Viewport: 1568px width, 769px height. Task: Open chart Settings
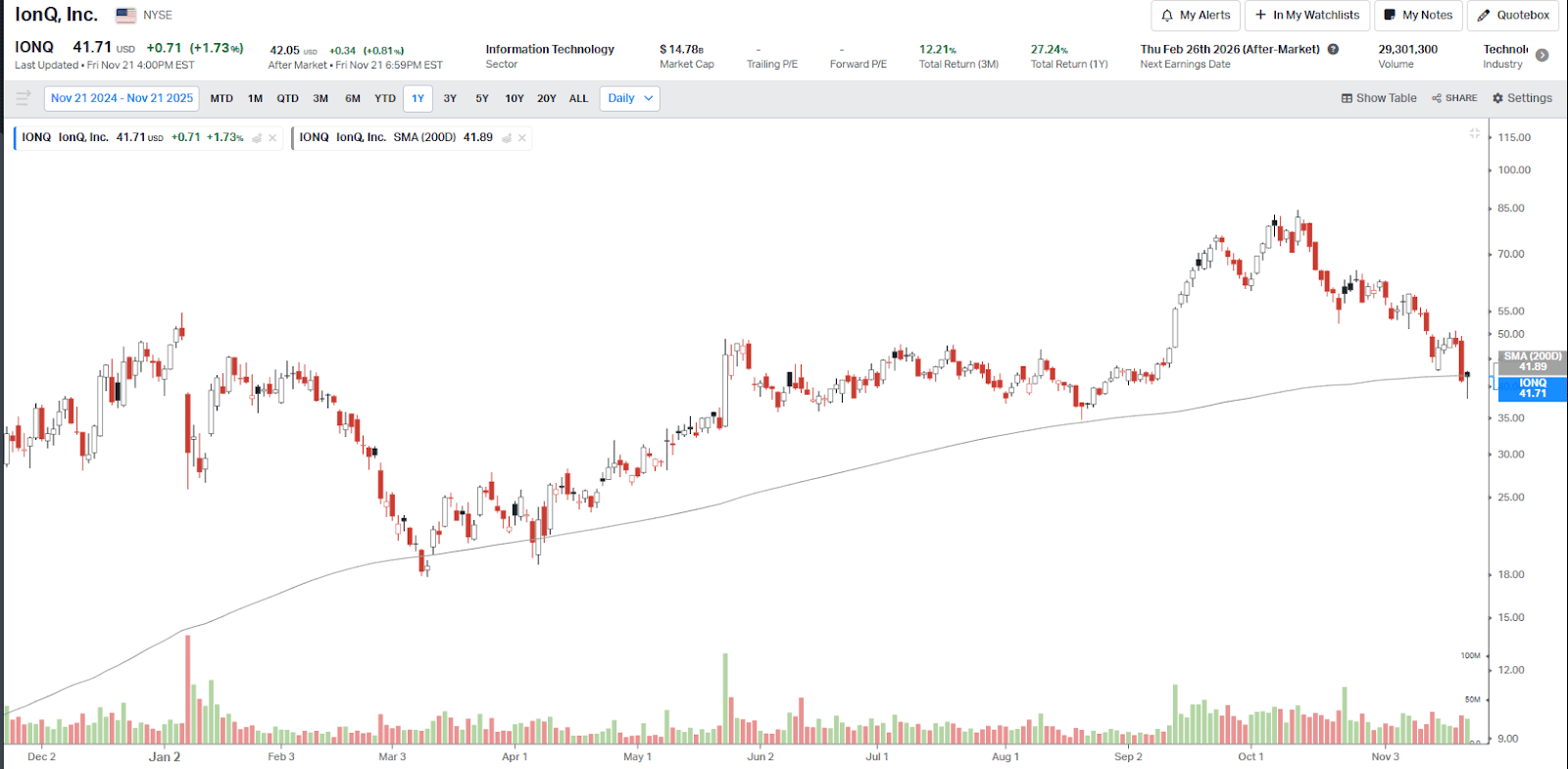pyautogui.click(x=1522, y=98)
